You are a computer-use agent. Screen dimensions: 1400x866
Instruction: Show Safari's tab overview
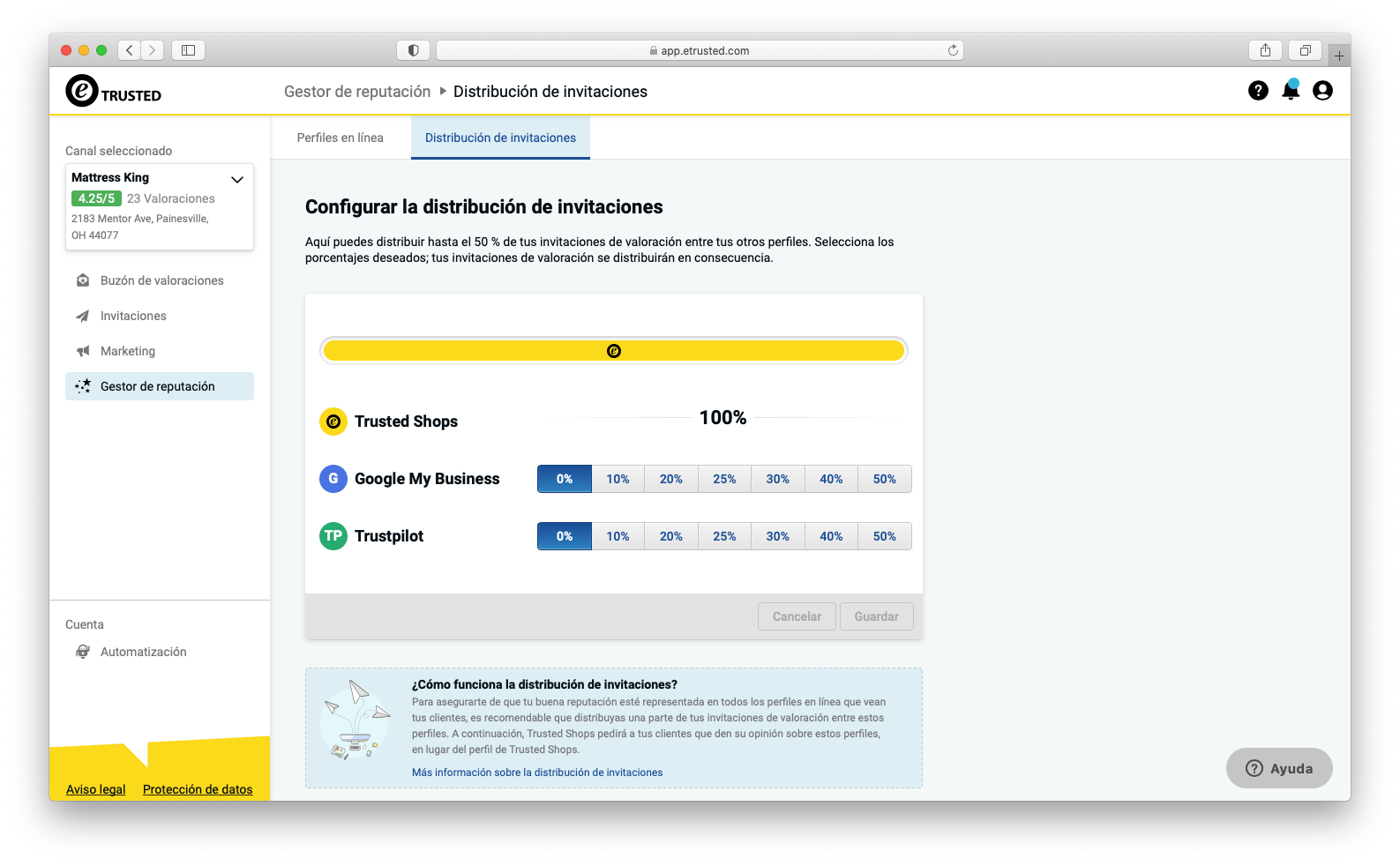click(1305, 50)
